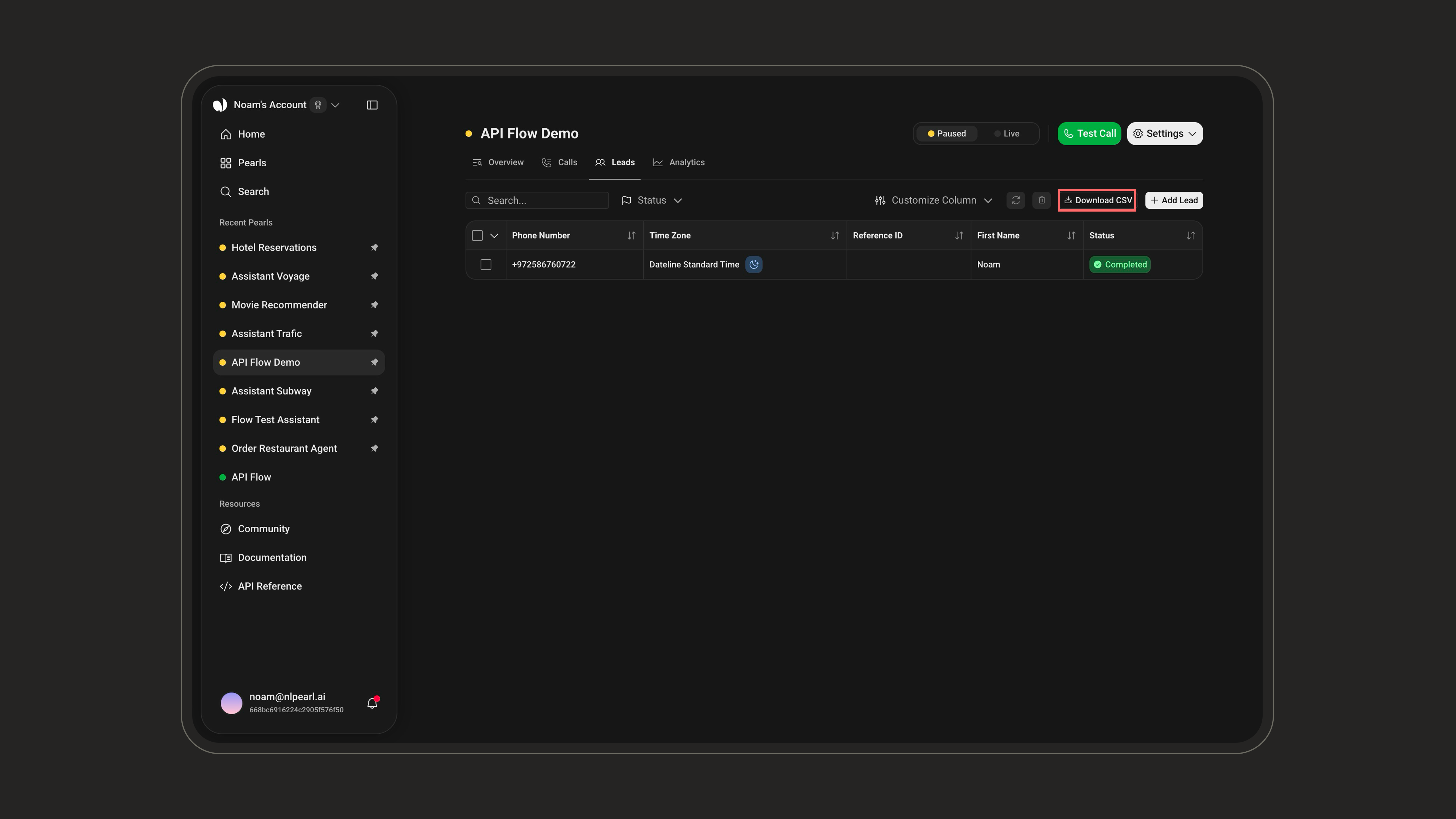Click the Completed status badge
Image resolution: width=1456 pixels, height=819 pixels.
tap(1120, 264)
